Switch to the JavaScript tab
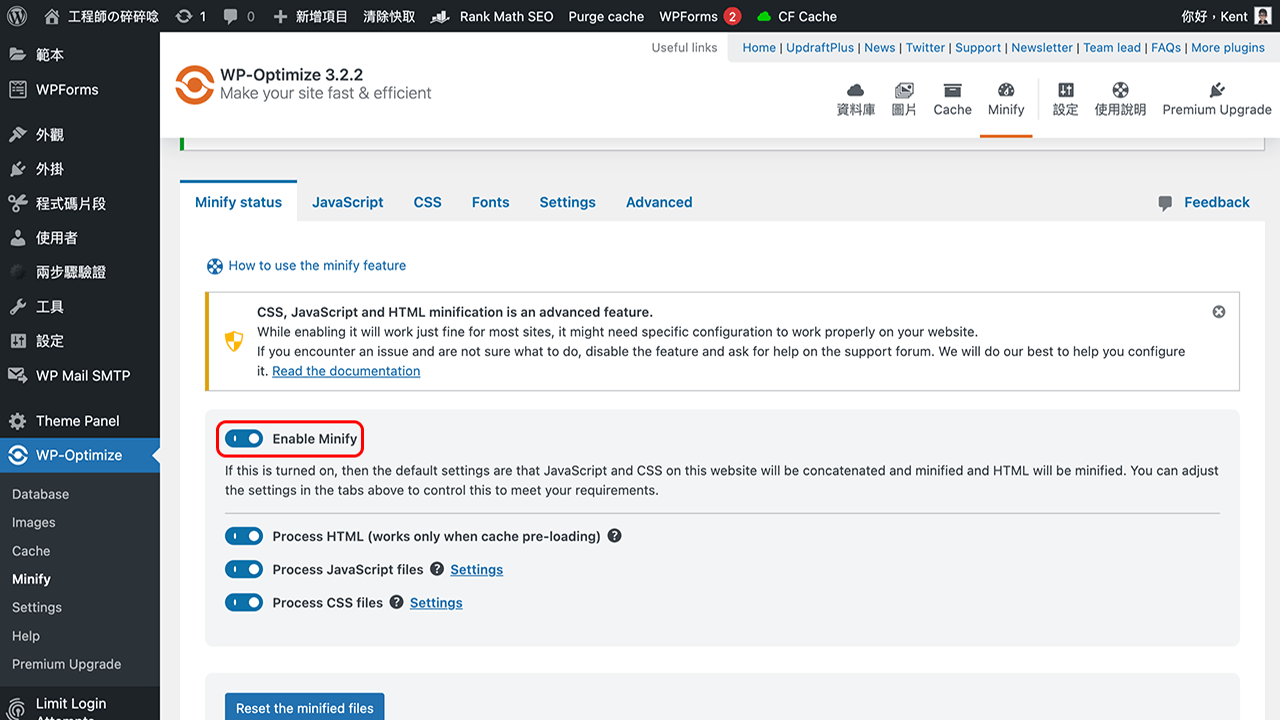1280x720 pixels. coord(347,202)
